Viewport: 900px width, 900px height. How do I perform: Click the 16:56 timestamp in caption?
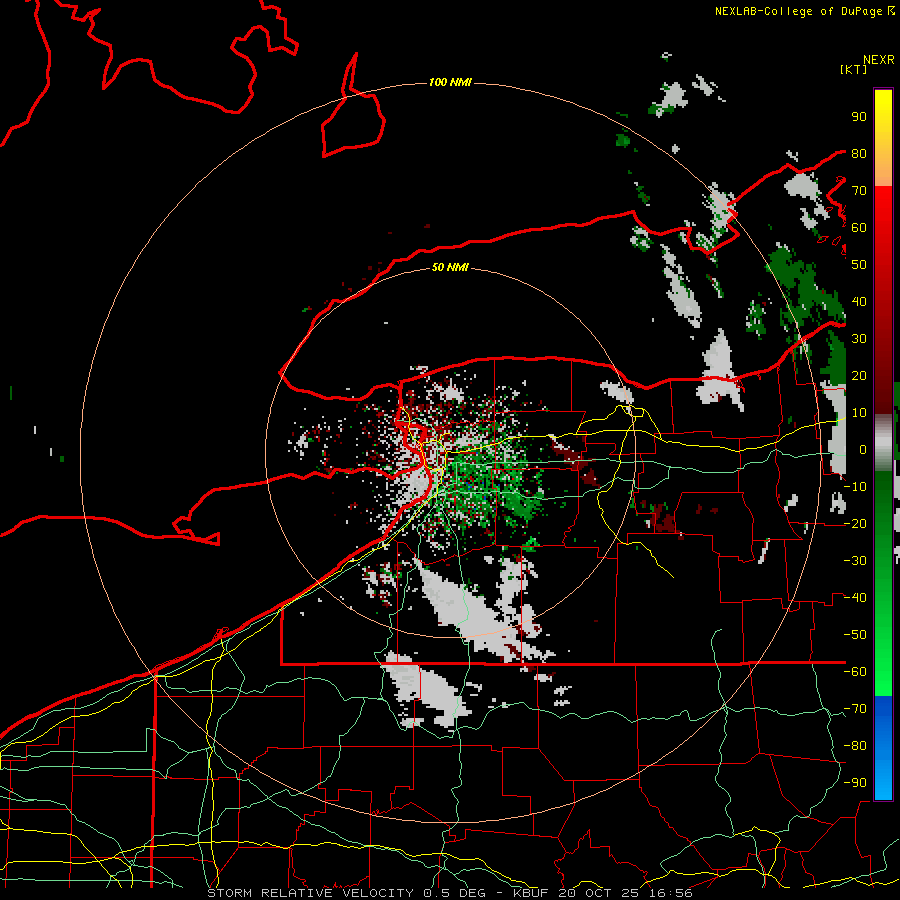click(x=670, y=893)
